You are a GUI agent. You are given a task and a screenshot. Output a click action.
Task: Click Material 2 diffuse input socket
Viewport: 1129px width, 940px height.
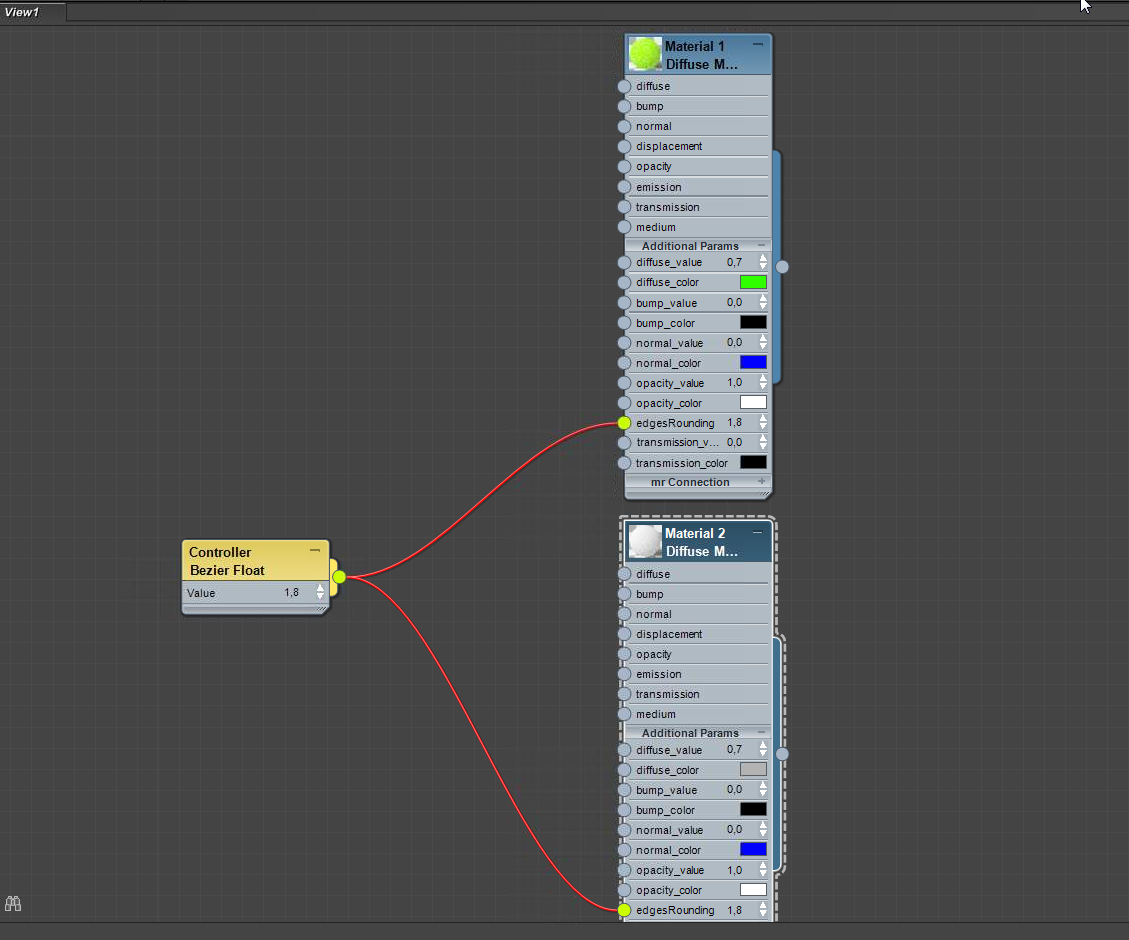point(624,574)
